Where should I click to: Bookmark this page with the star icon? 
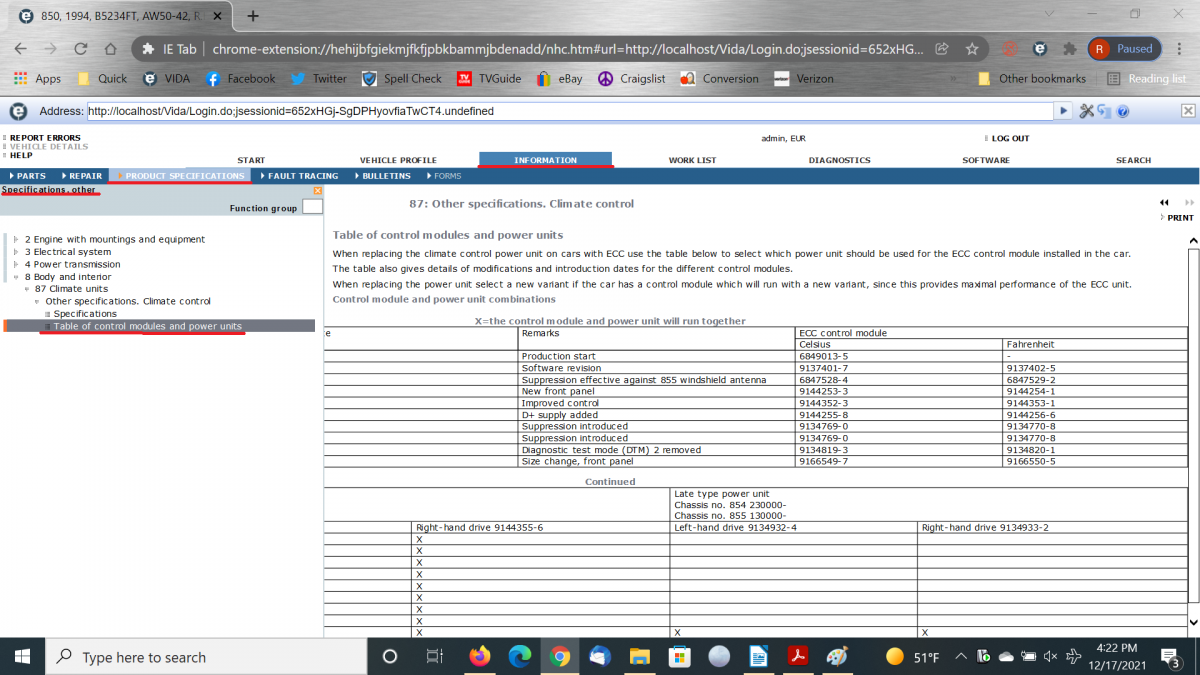pyautogui.click(x=971, y=49)
